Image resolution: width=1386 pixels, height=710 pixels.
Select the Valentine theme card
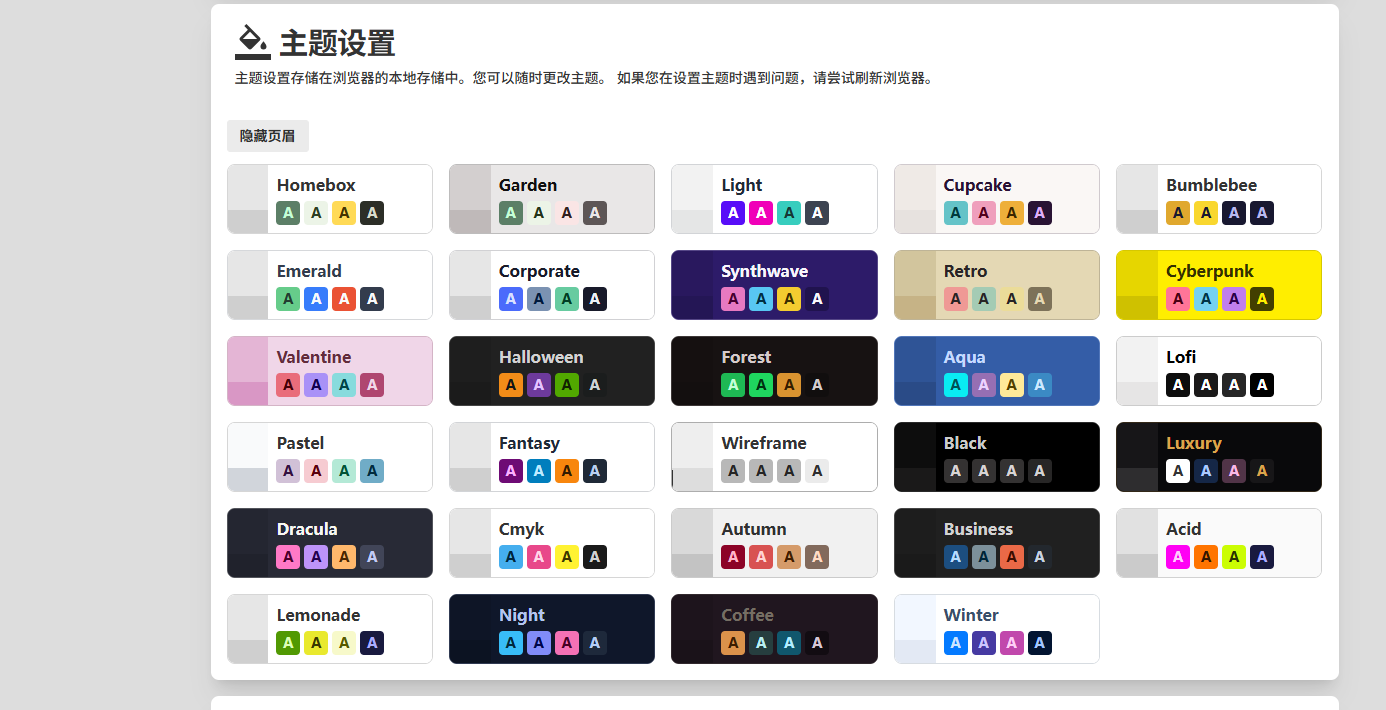click(330, 371)
